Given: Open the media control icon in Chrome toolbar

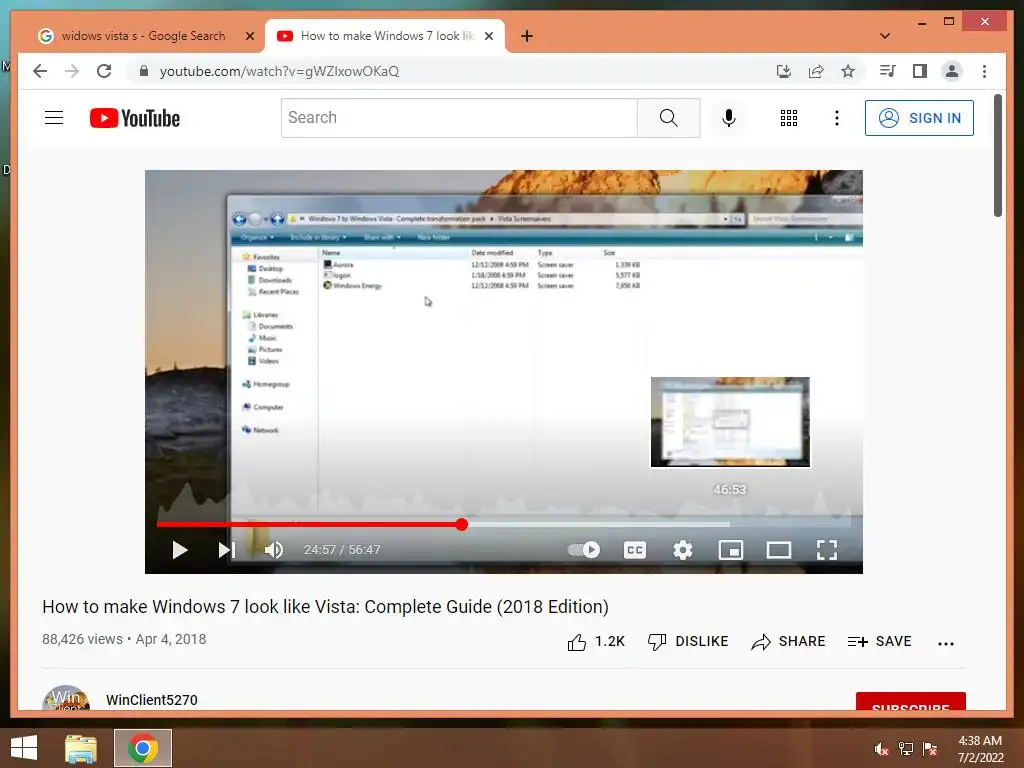Looking at the screenshot, I should (x=888, y=71).
